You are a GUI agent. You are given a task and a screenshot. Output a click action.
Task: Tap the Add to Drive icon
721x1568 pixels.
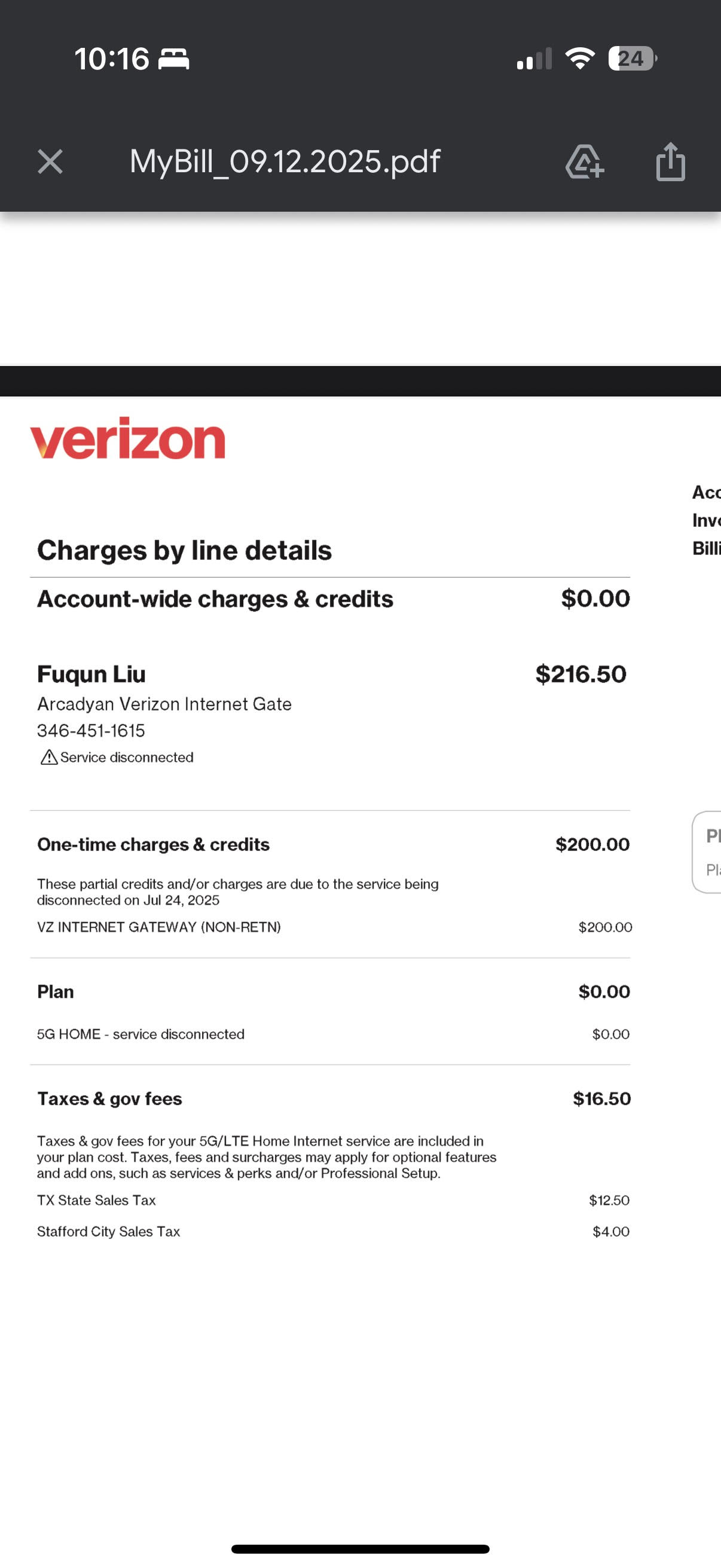[585, 162]
